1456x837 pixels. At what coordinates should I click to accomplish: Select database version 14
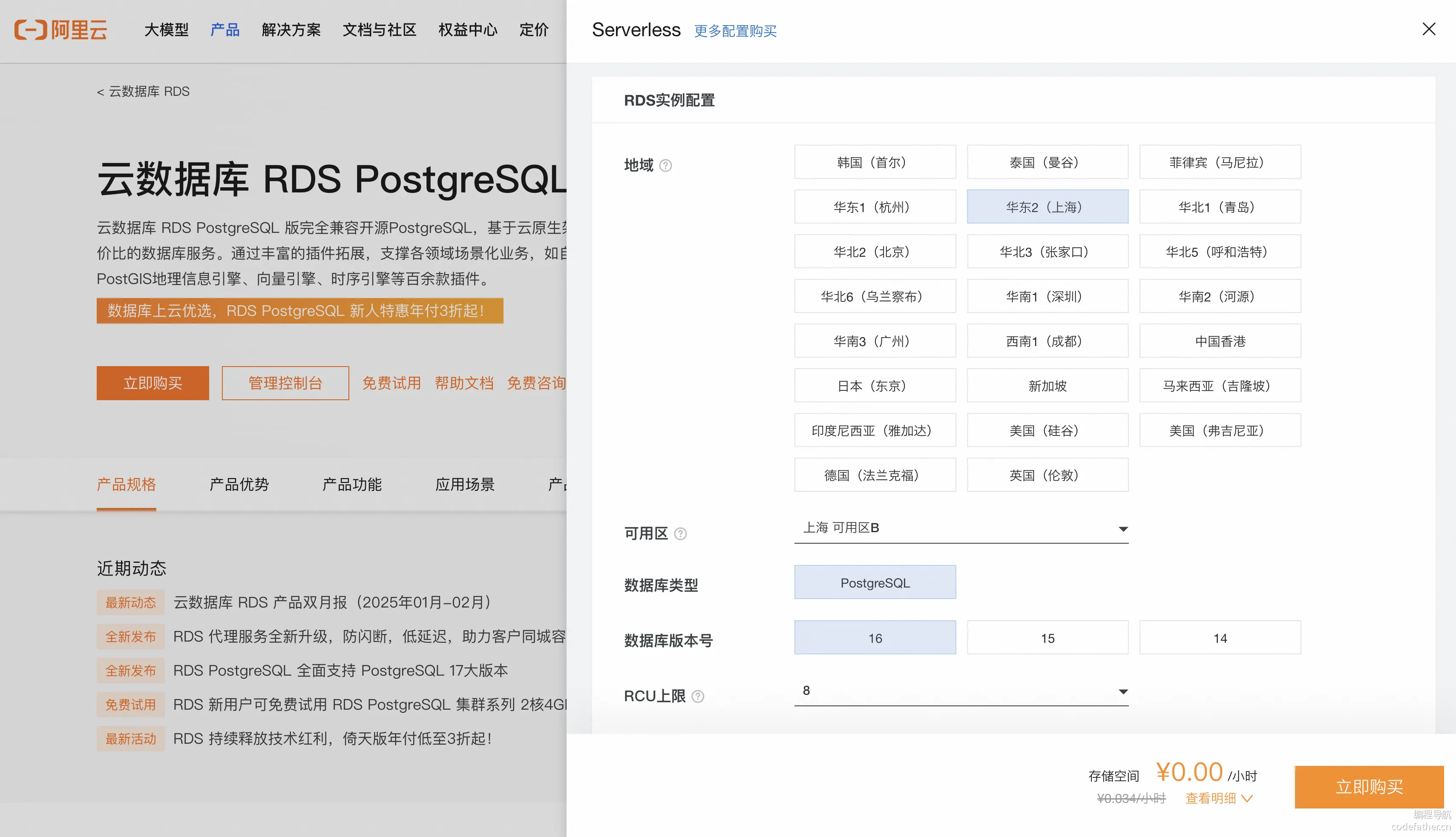point(1220,638)
